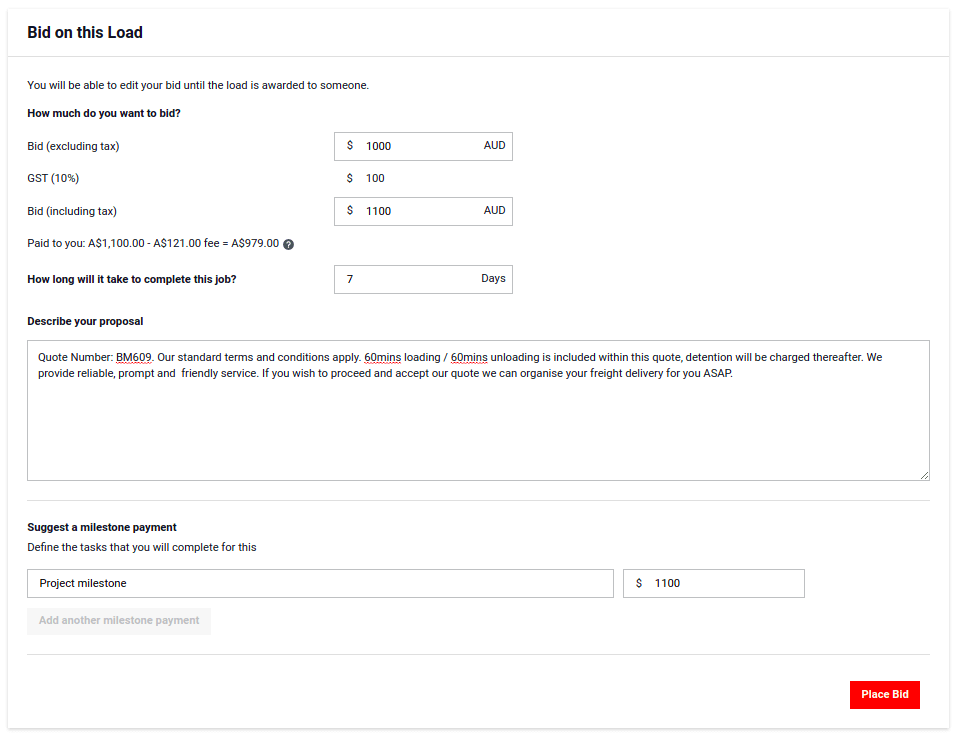Click the Project milestone description field
956x734 pixels.
click(320, 583)
